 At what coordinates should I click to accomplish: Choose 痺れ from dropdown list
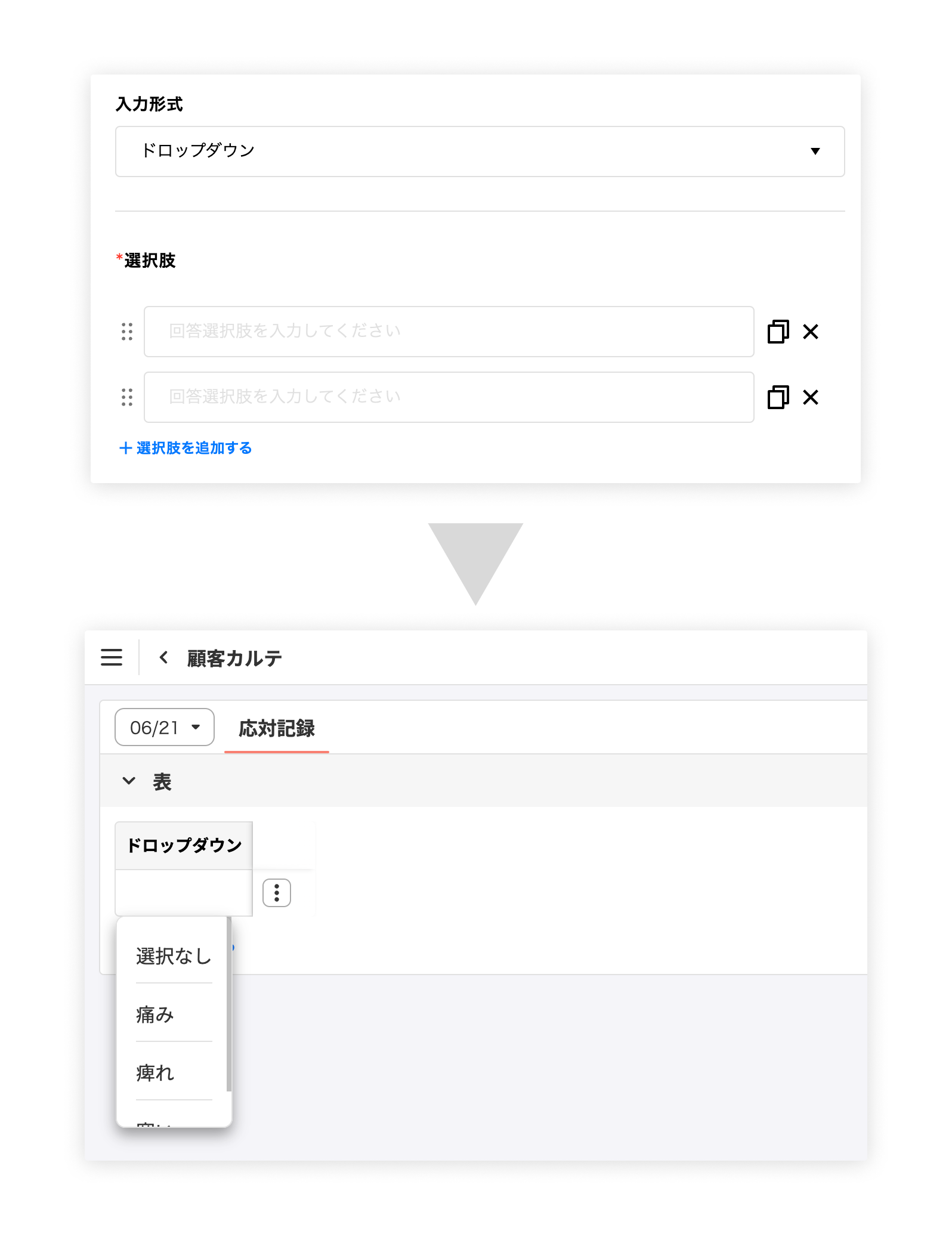[x=155, y=1073]
